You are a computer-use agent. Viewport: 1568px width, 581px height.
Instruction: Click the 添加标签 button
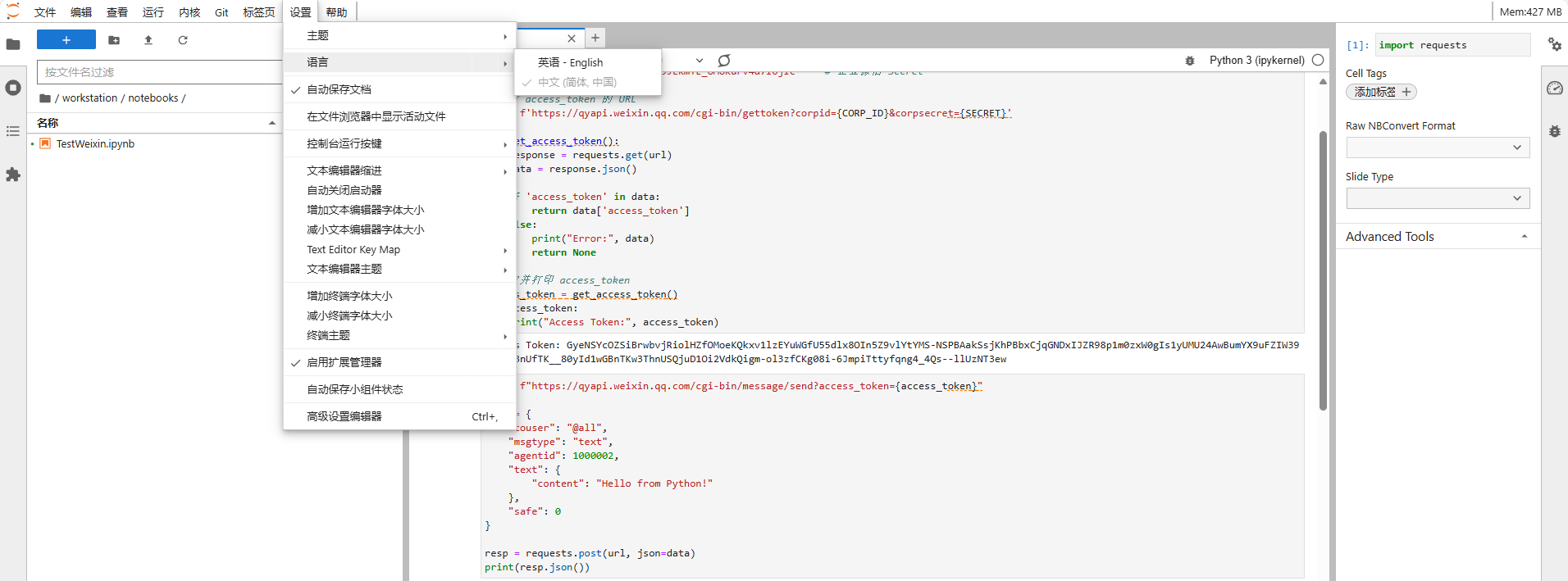[1381, 92]
